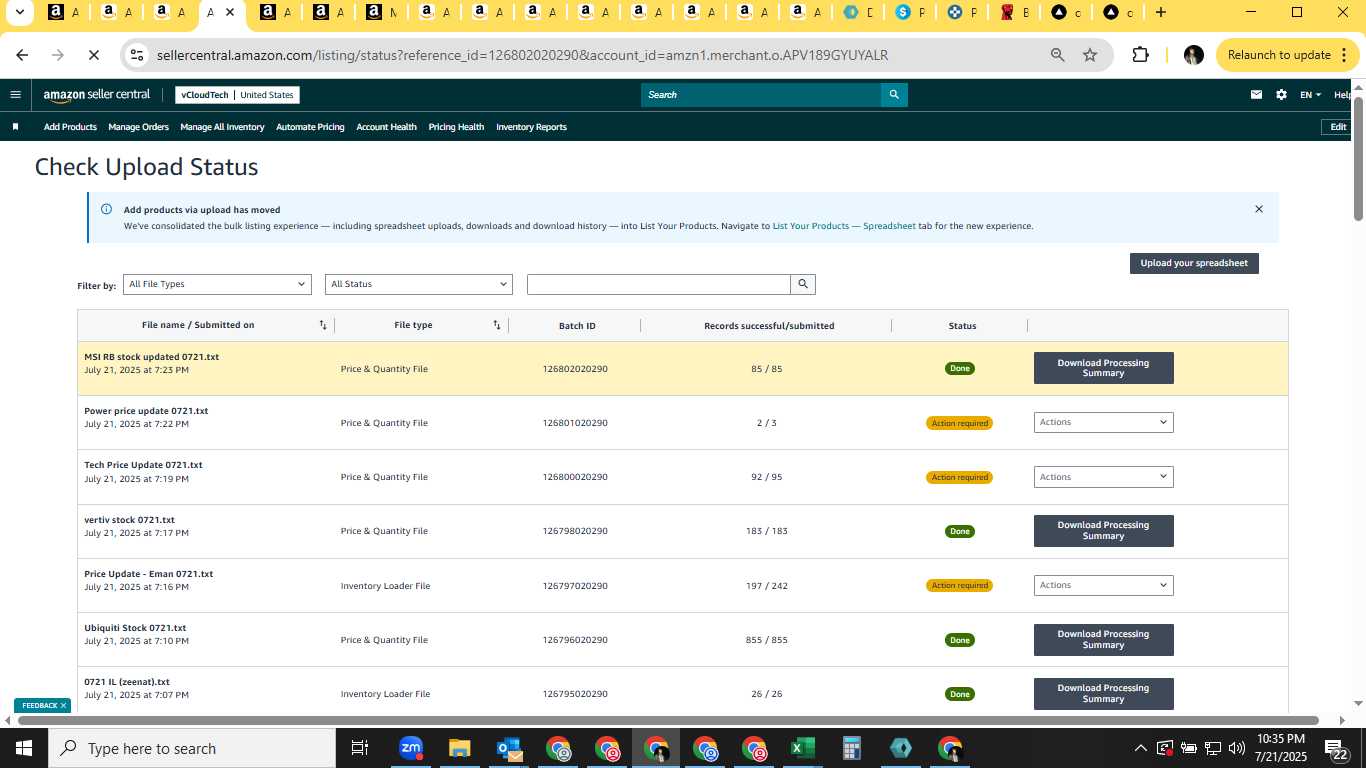1366x768 pixels.
Task: Click Action required status for Power price update
Action: (x=959, y=423)
